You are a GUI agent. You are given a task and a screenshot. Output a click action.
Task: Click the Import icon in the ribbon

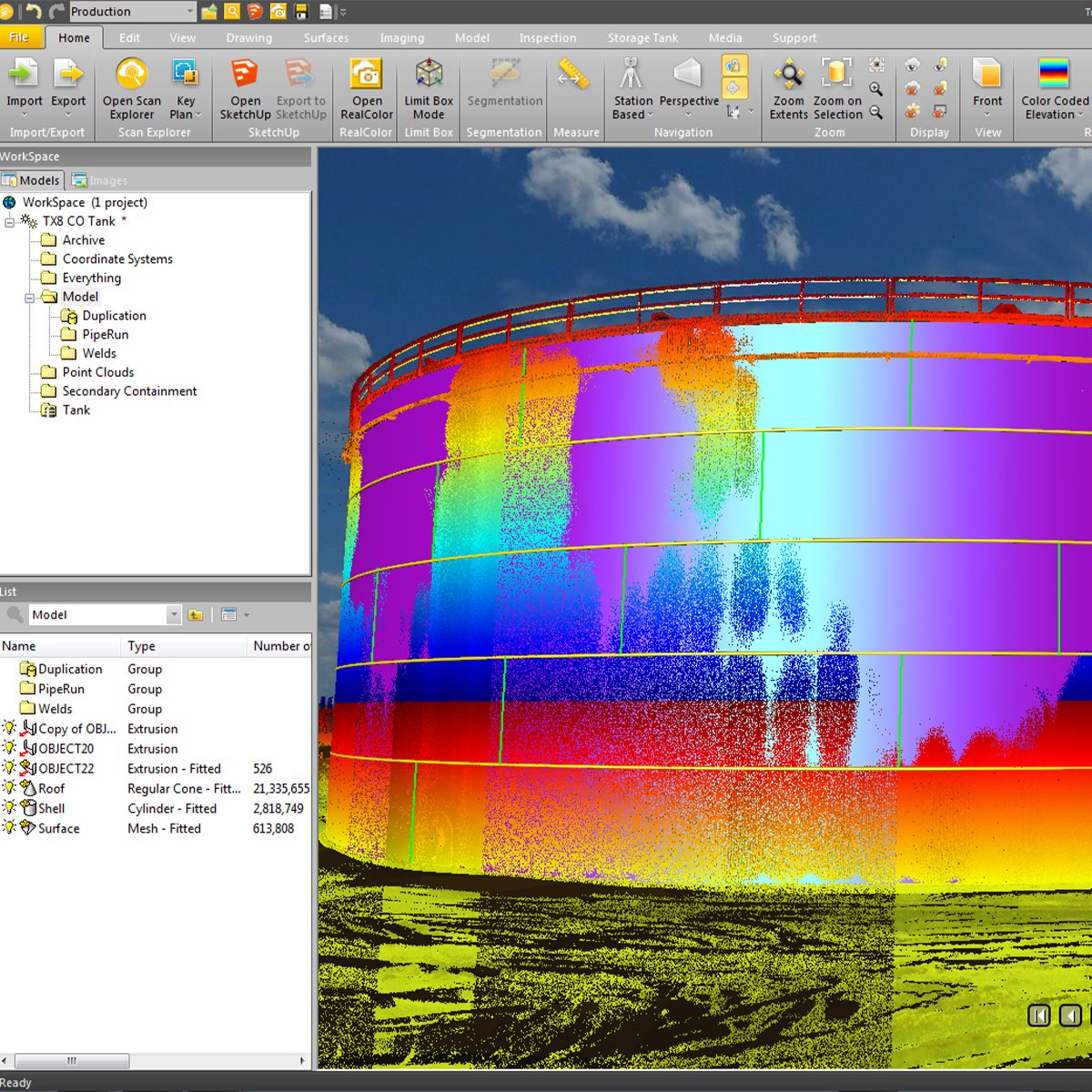tap(24, 75)
